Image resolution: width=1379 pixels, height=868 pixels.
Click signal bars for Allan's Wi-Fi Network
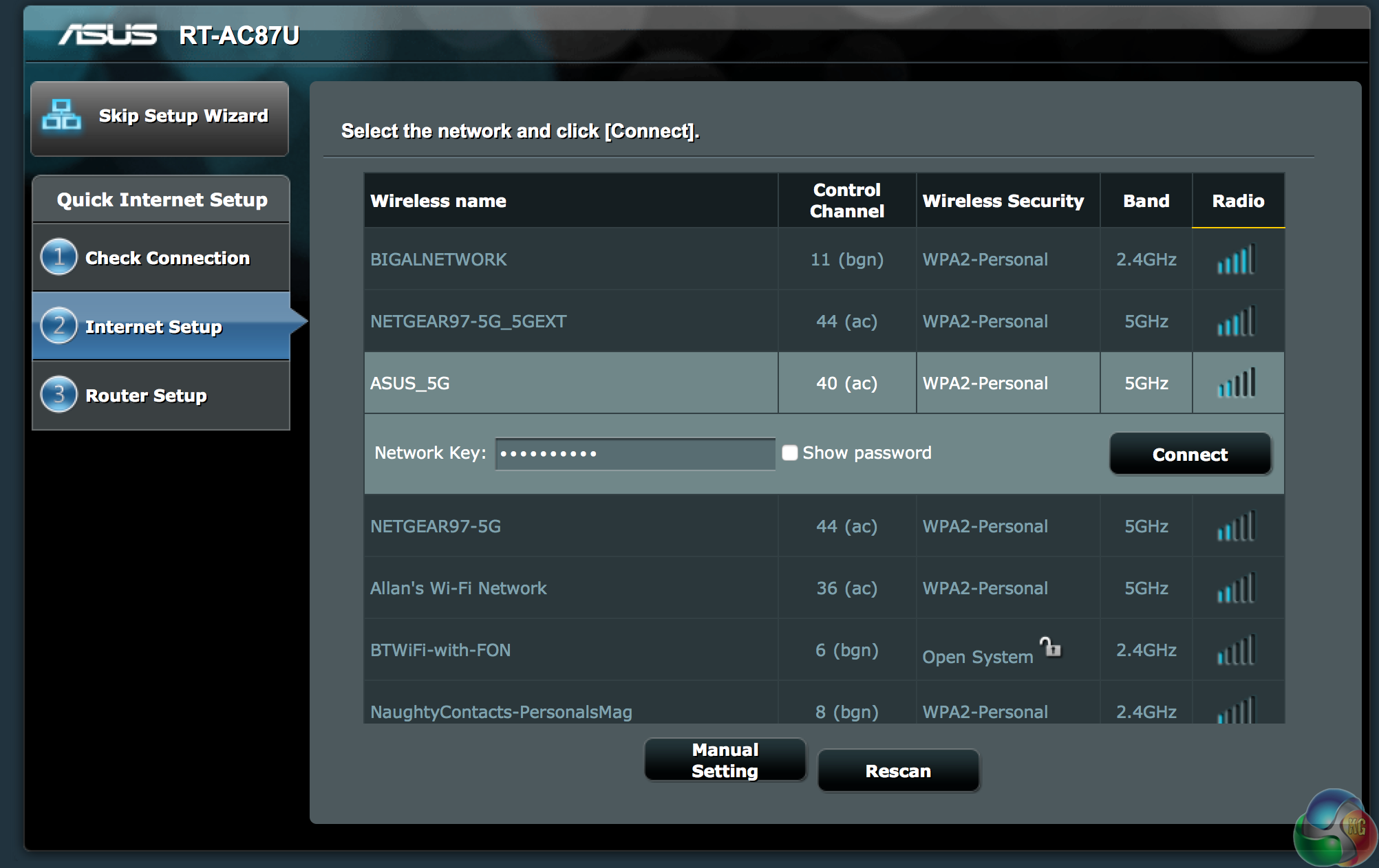tap(1237, 588)
